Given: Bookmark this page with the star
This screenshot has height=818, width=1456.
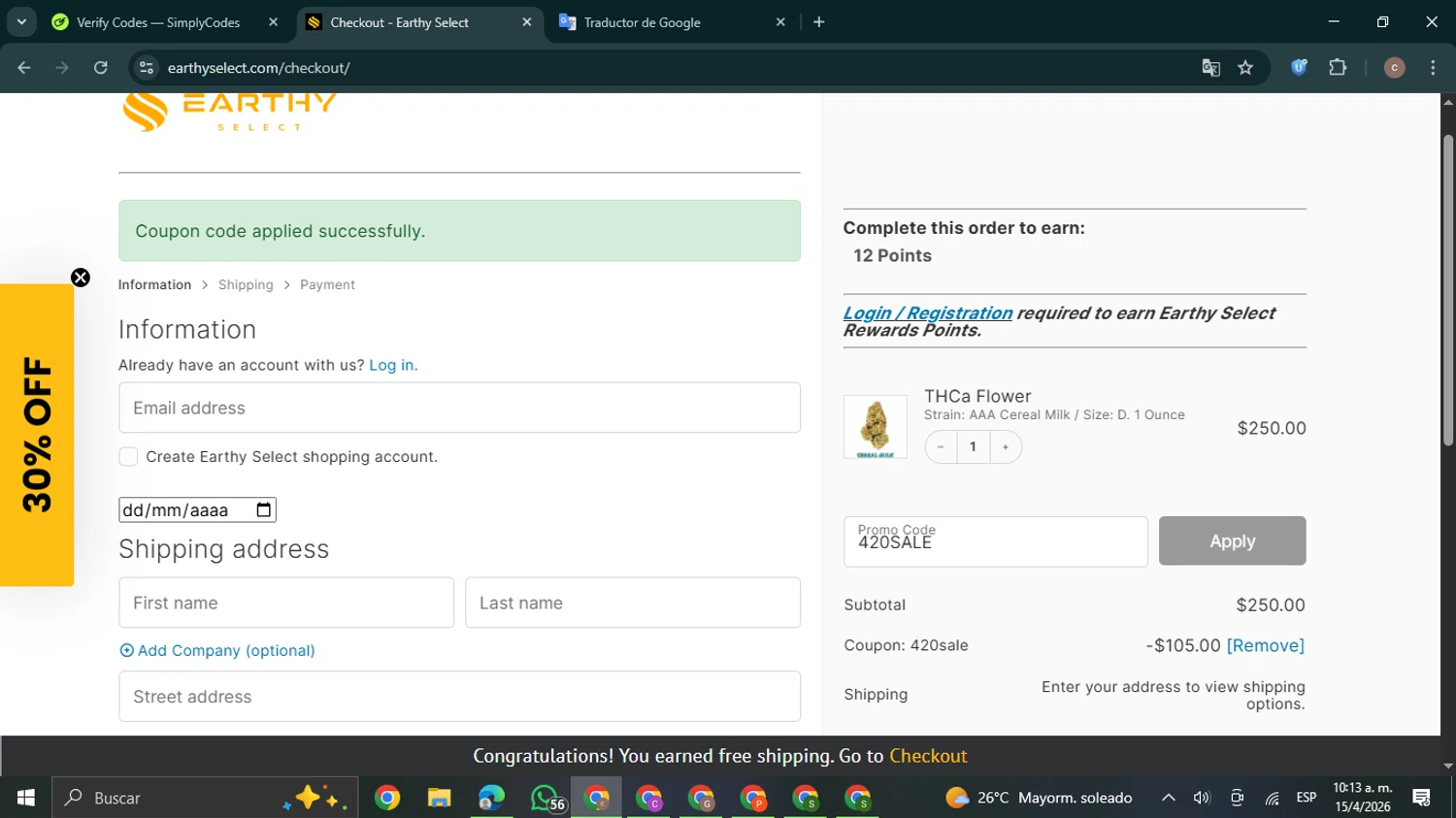Looking at the screenshot, I should point(1245,68).
